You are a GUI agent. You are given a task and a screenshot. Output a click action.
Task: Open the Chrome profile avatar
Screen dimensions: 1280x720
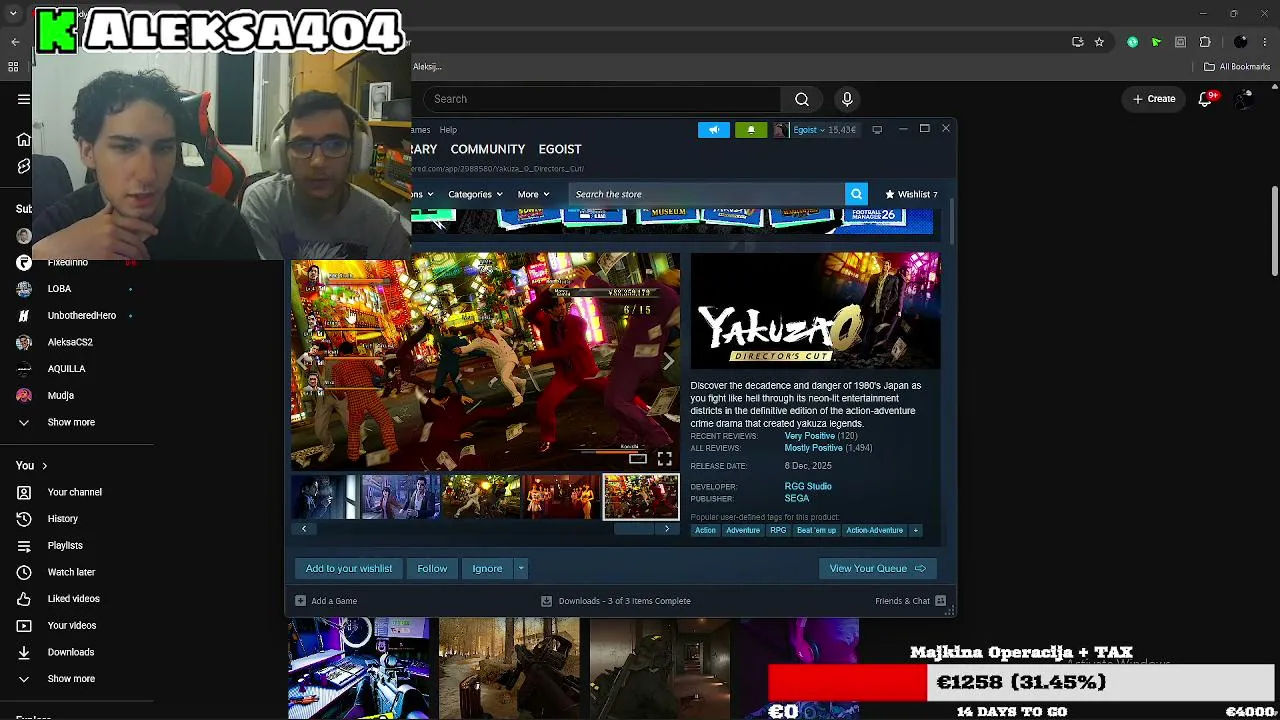tap(1241, 42)
